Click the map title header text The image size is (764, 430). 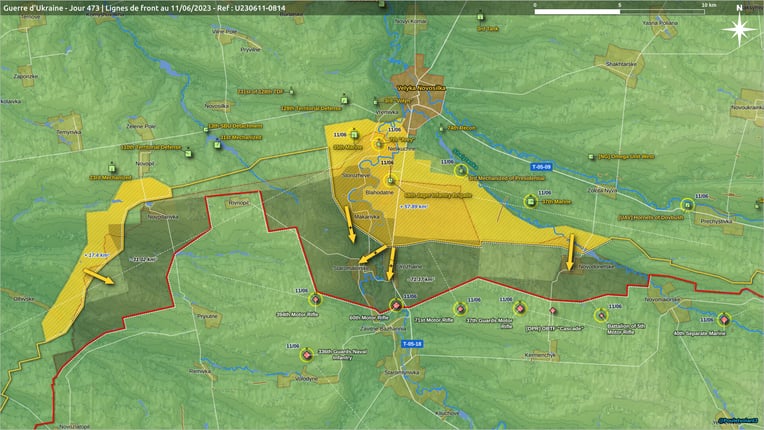coord(144,8)
